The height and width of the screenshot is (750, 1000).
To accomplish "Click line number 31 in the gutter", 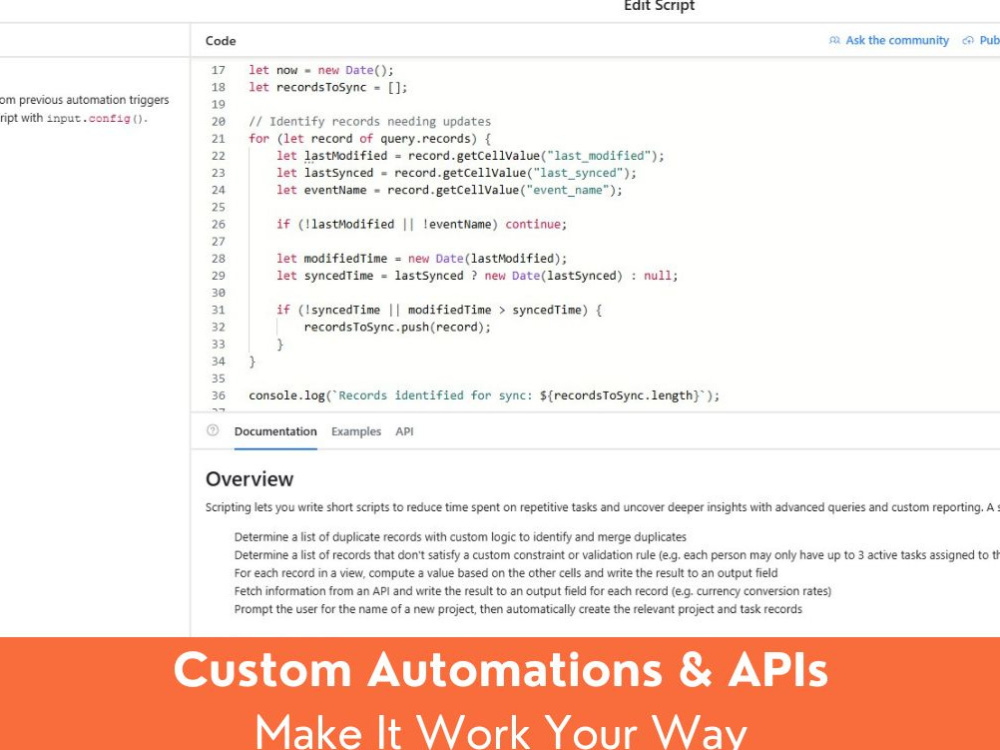I will 218,310.
